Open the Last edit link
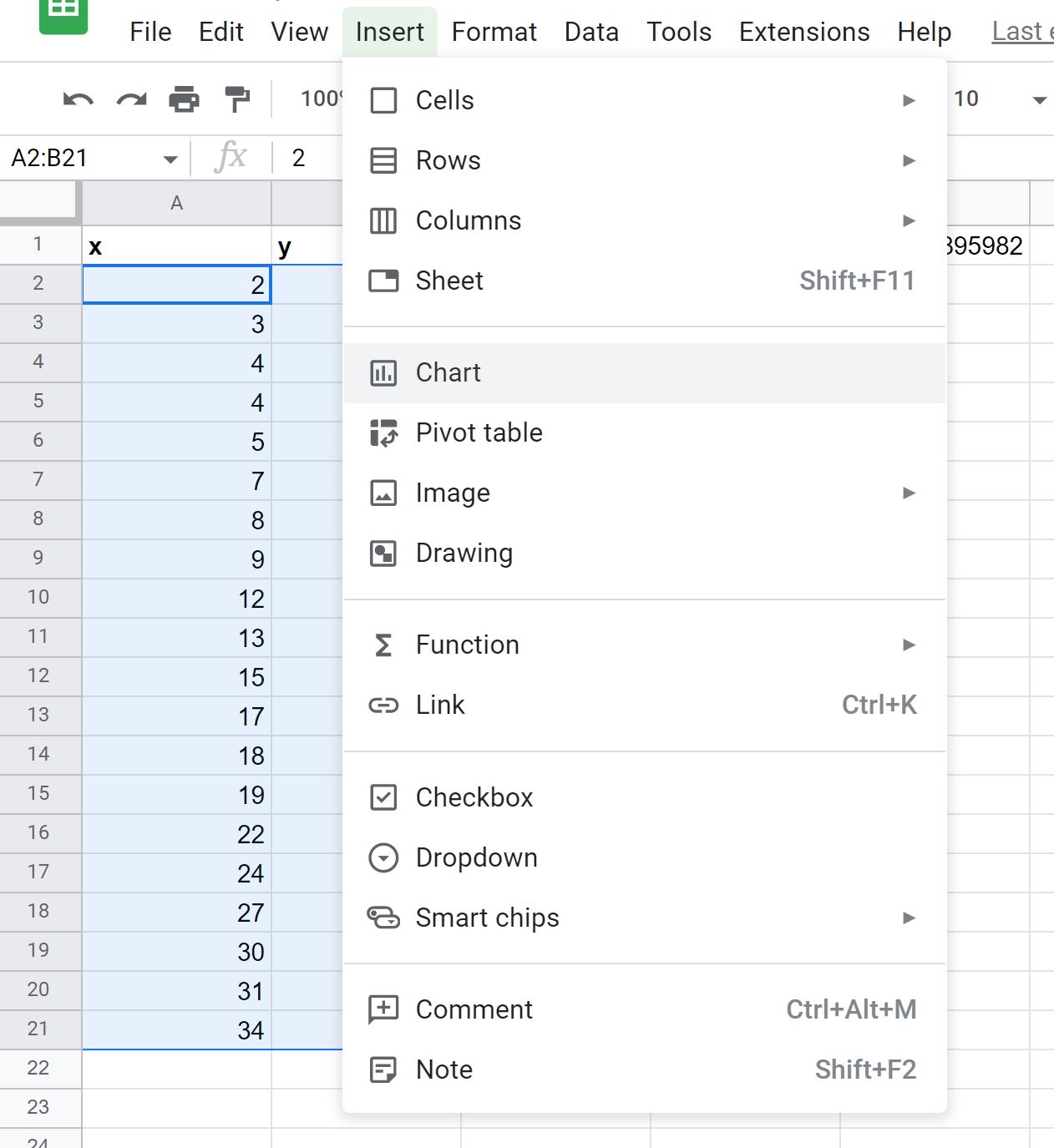The image size is (1054, 1148). (x=1022, y=32)
